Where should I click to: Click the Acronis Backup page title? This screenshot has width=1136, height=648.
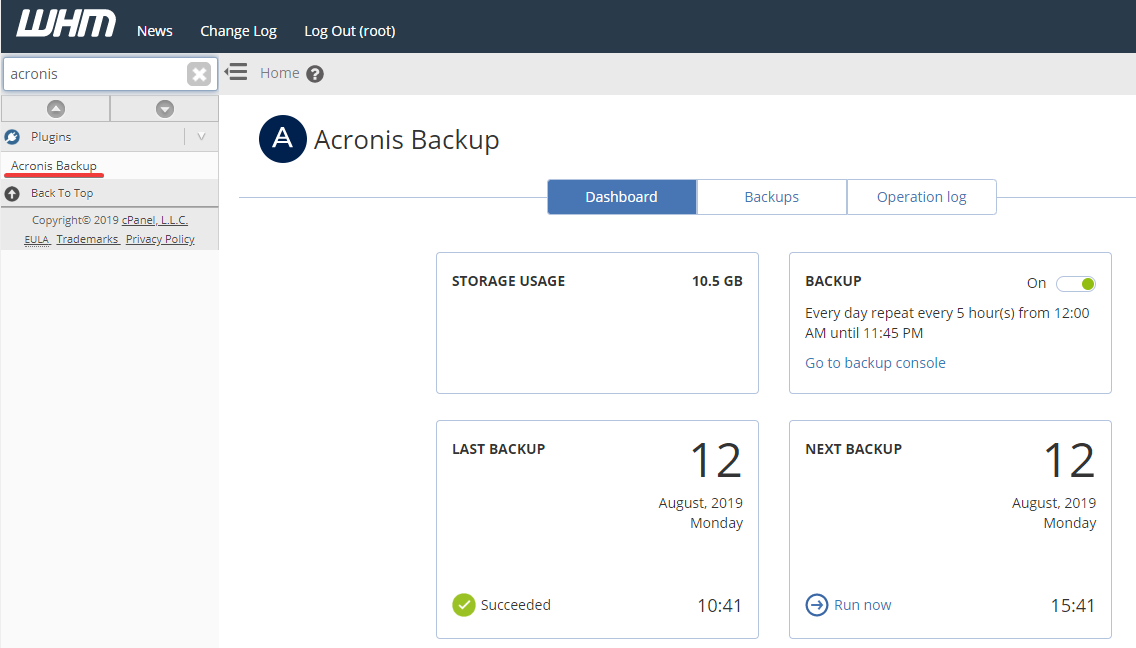[406, 140]
